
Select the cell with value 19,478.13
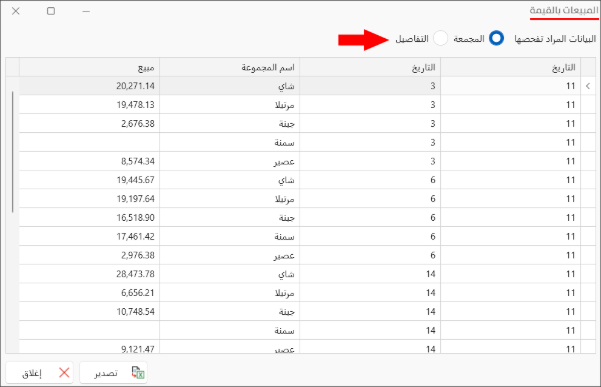(89, 105)
